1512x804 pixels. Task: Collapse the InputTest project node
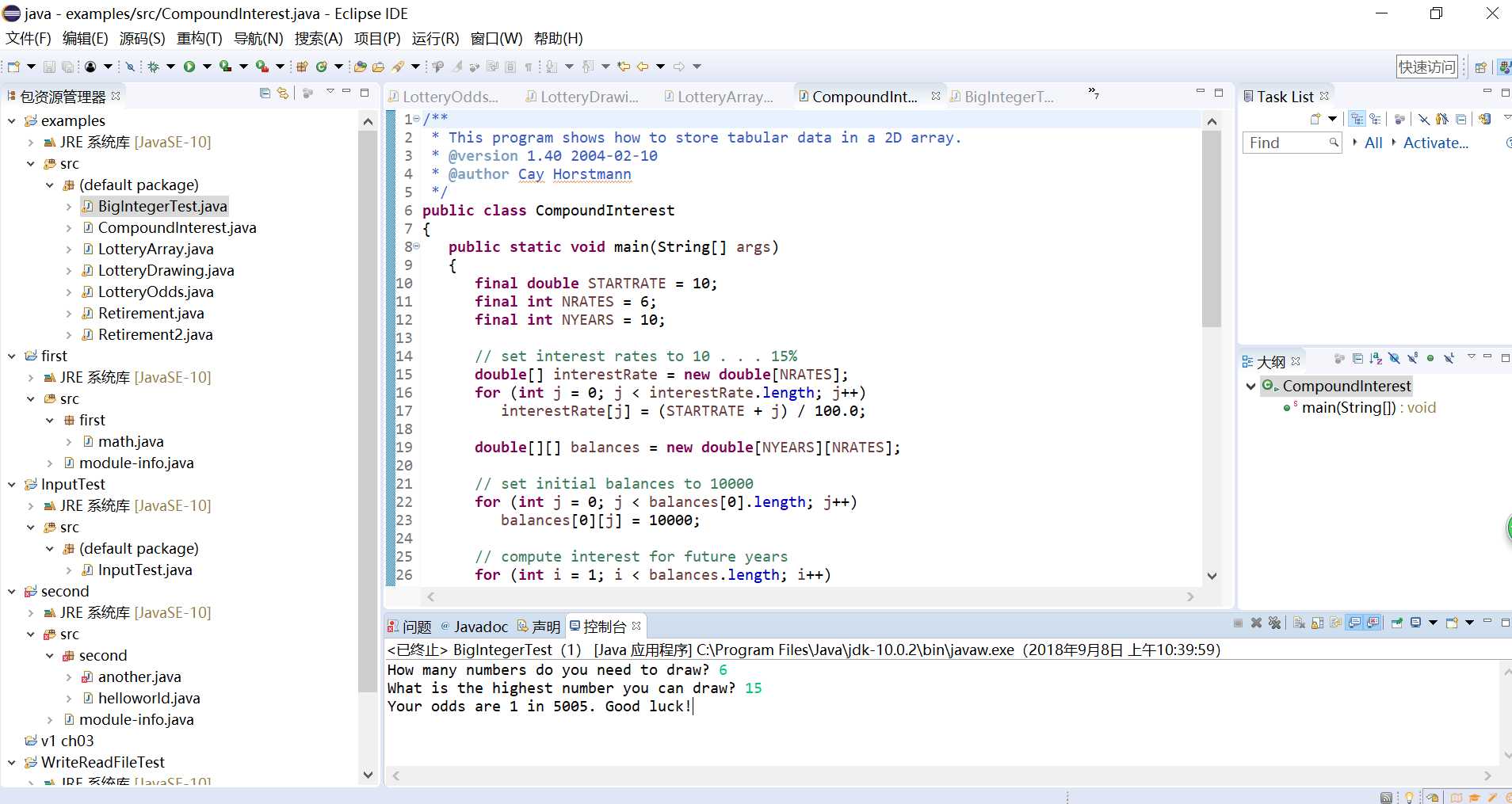(x=12, y=484)
